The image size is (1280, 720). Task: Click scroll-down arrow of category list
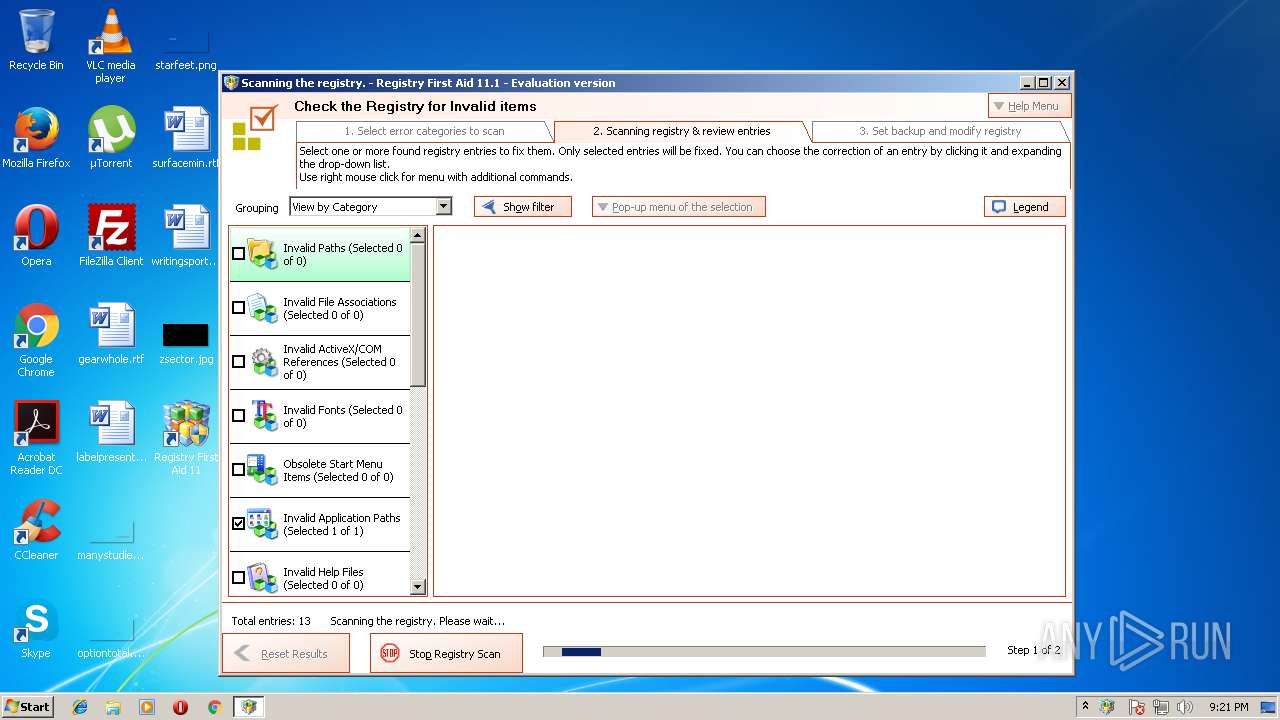(x=418, y=587)
